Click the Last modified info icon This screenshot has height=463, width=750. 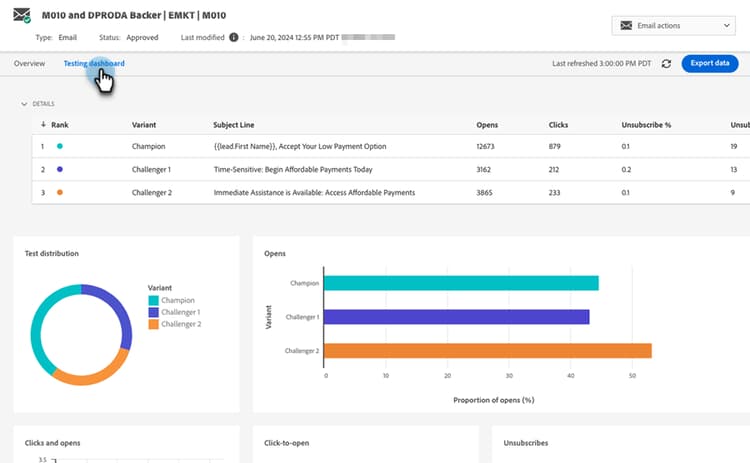click(x=233, y=37)
